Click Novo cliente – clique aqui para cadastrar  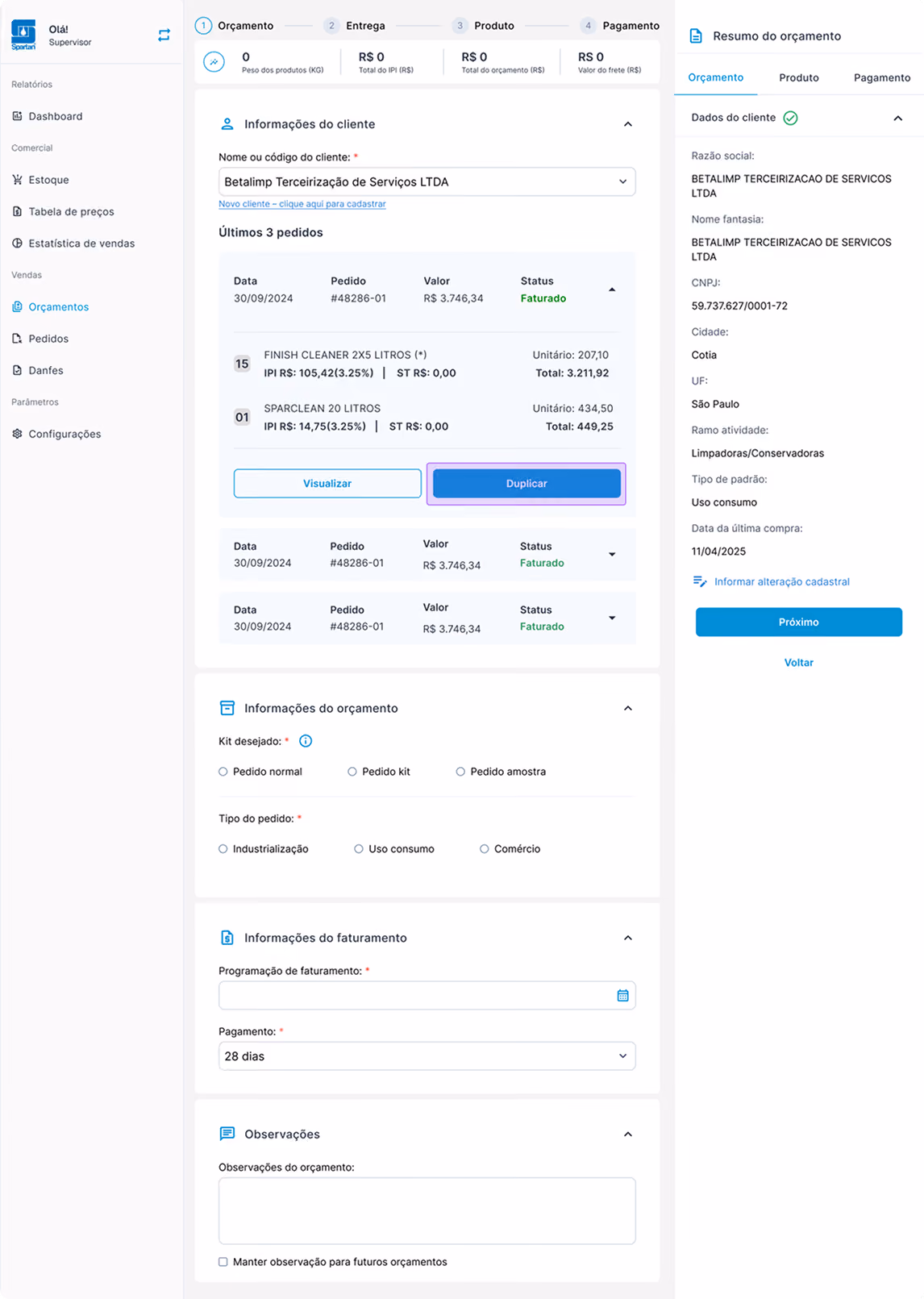302,204
